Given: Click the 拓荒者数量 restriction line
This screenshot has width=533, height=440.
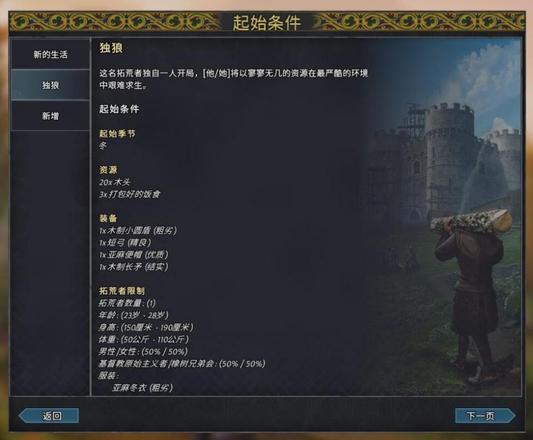Looking at the screenshot, I should coord(127,303).
